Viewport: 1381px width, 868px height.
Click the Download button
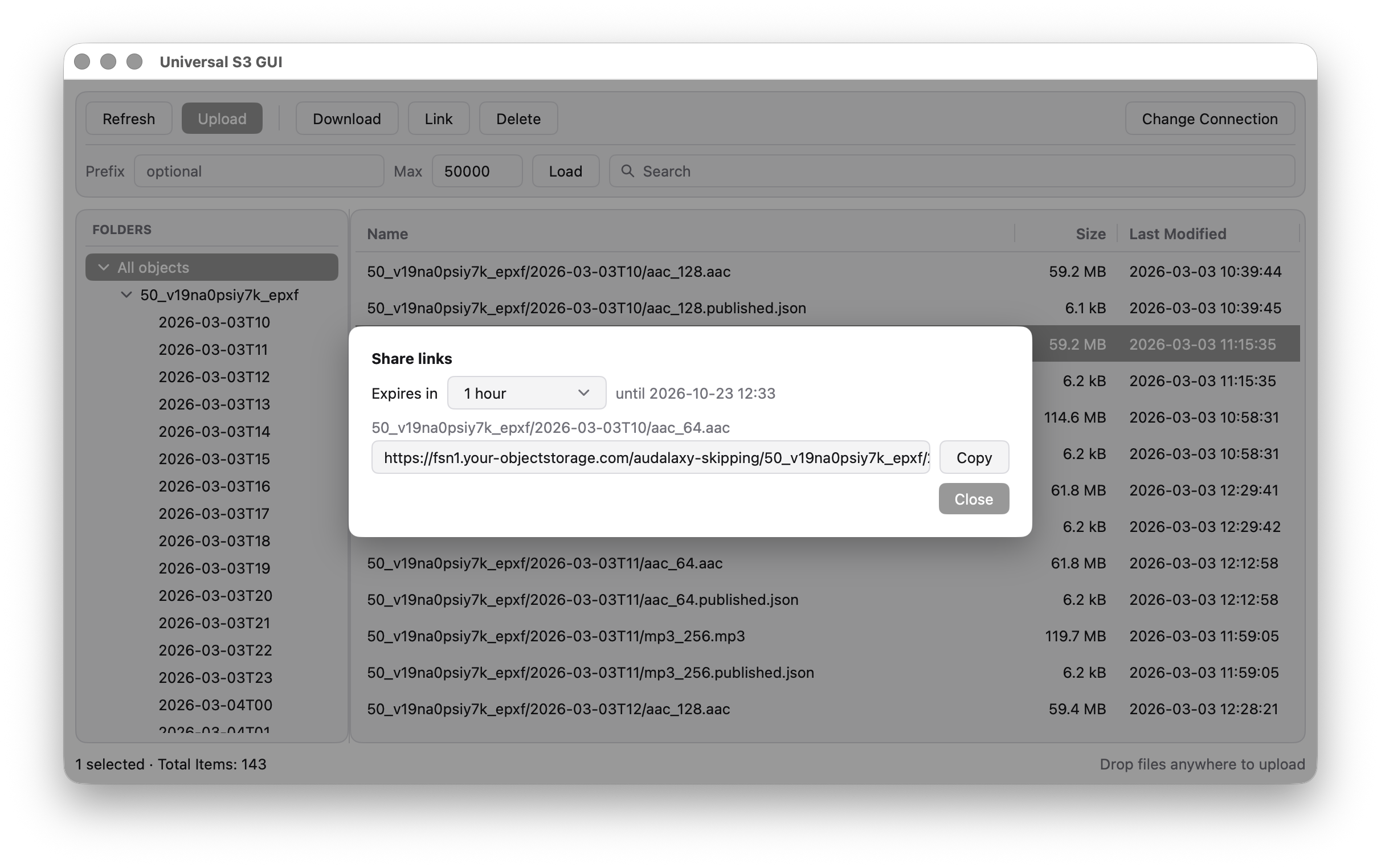(x=347, y=118)
